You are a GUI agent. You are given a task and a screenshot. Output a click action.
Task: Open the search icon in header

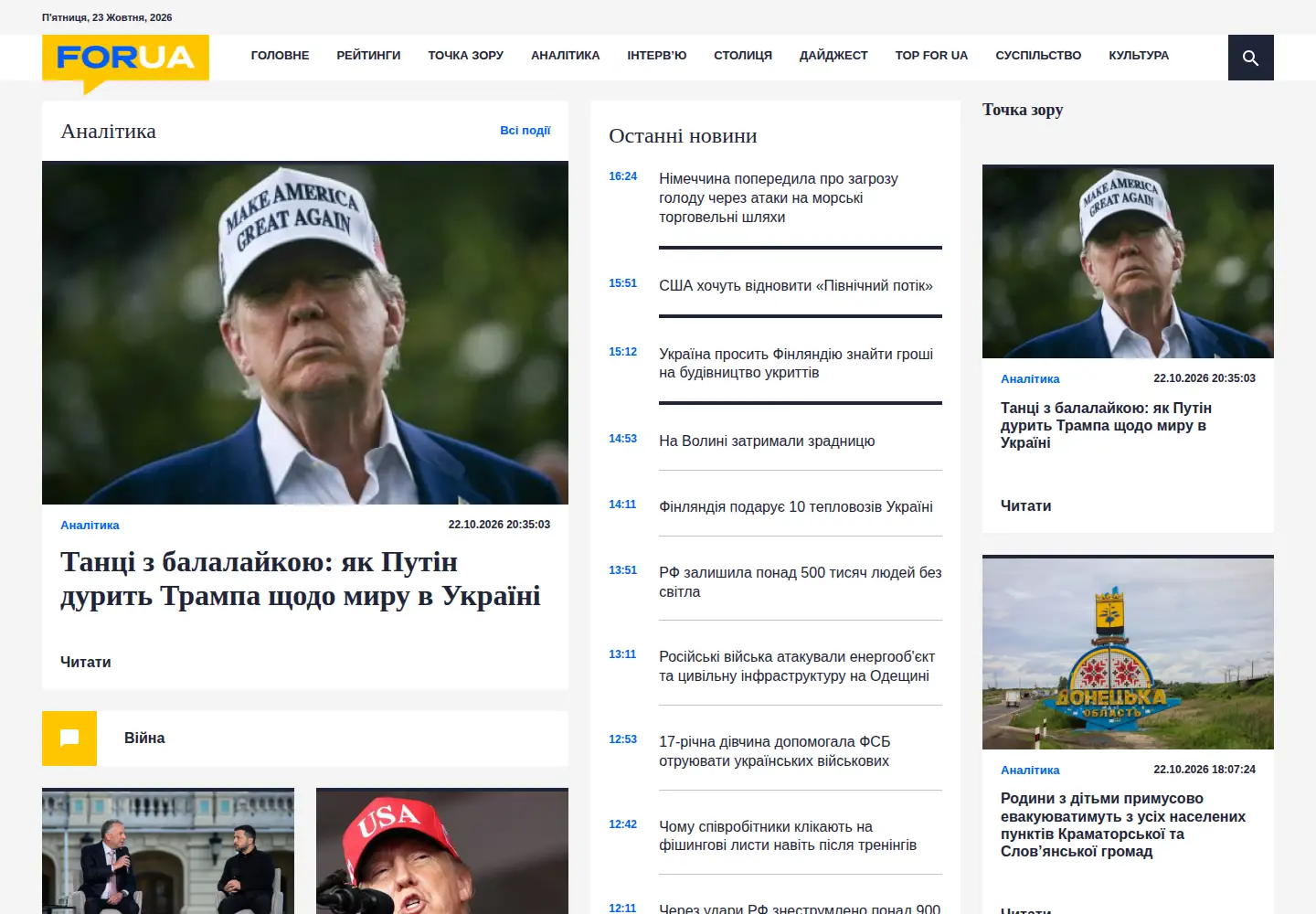pos(1250,58)
